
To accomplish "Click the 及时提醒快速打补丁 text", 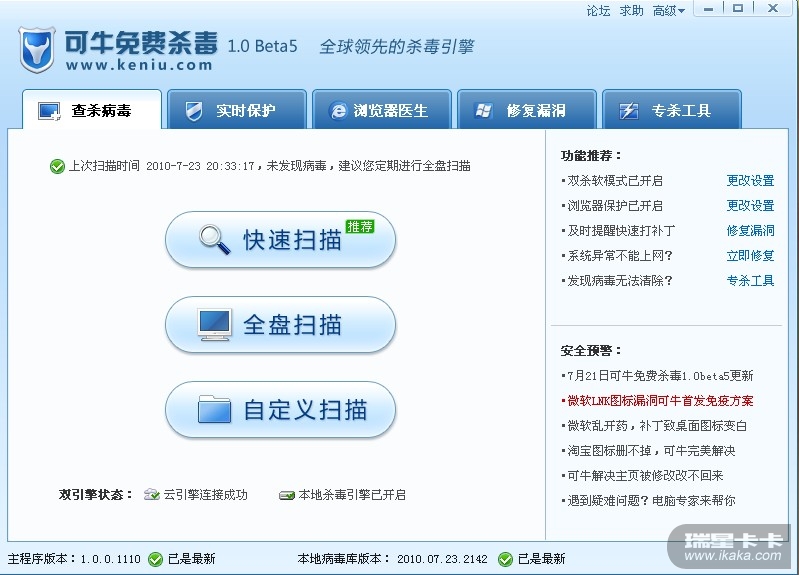I will coord(621,230).
